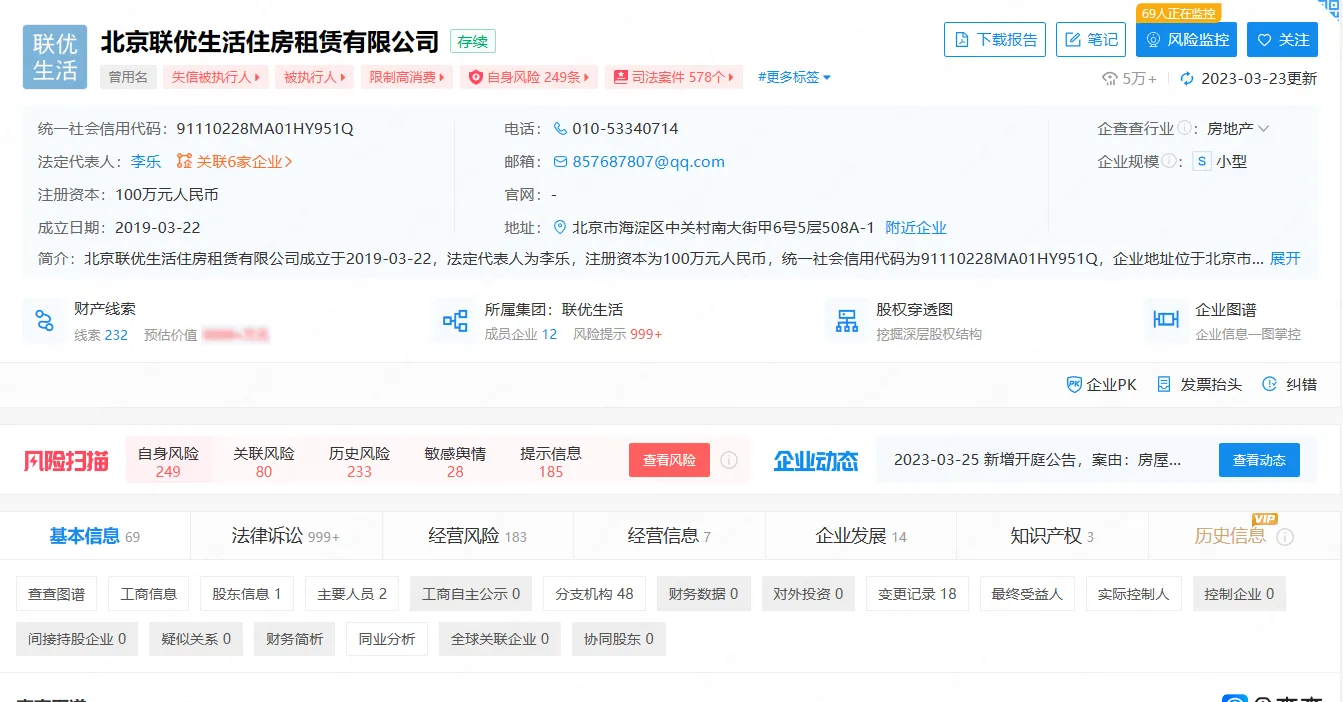
Task: Open 关联6家企业 link
Action: click(234, 161)
